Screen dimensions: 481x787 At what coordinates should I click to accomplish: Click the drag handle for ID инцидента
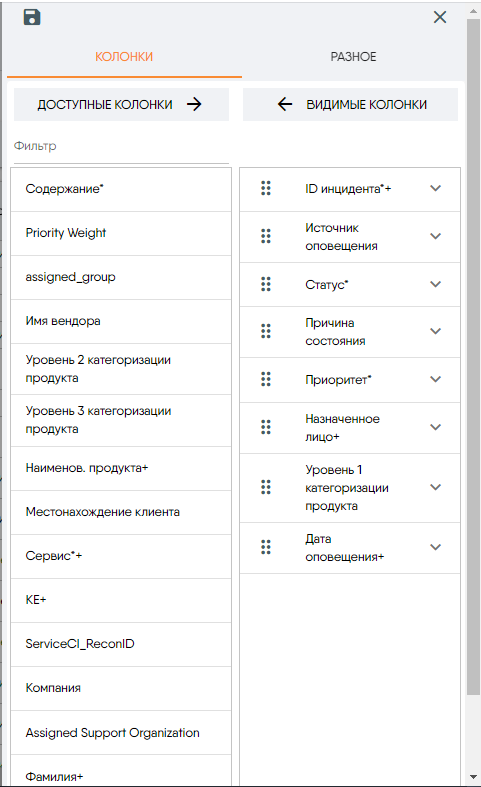tap(266, 188)
